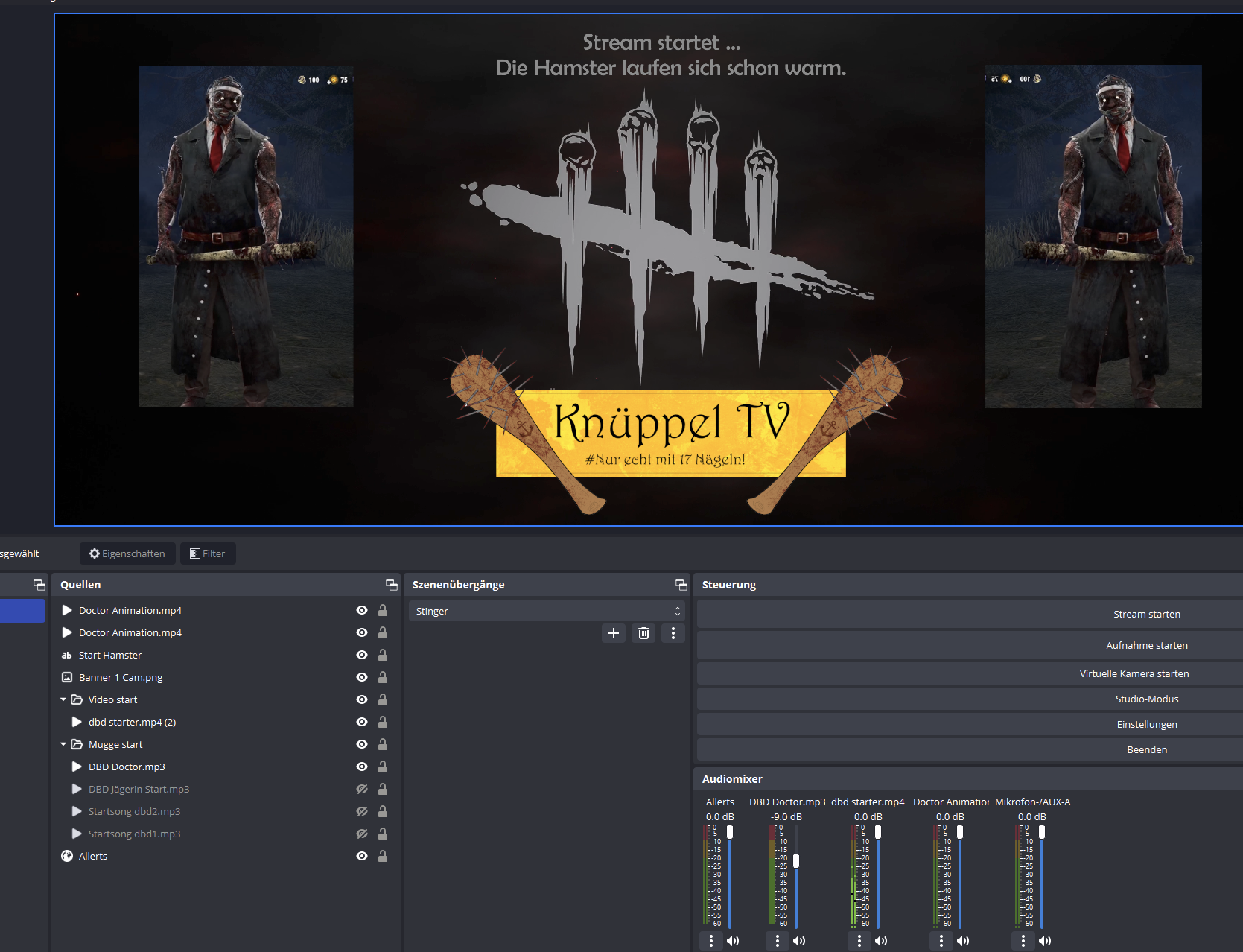Show the DBD Jägerin Start.mp3 source
Image resolution: width=1243 pixels, height=952 pixels.
click(362, 789)
